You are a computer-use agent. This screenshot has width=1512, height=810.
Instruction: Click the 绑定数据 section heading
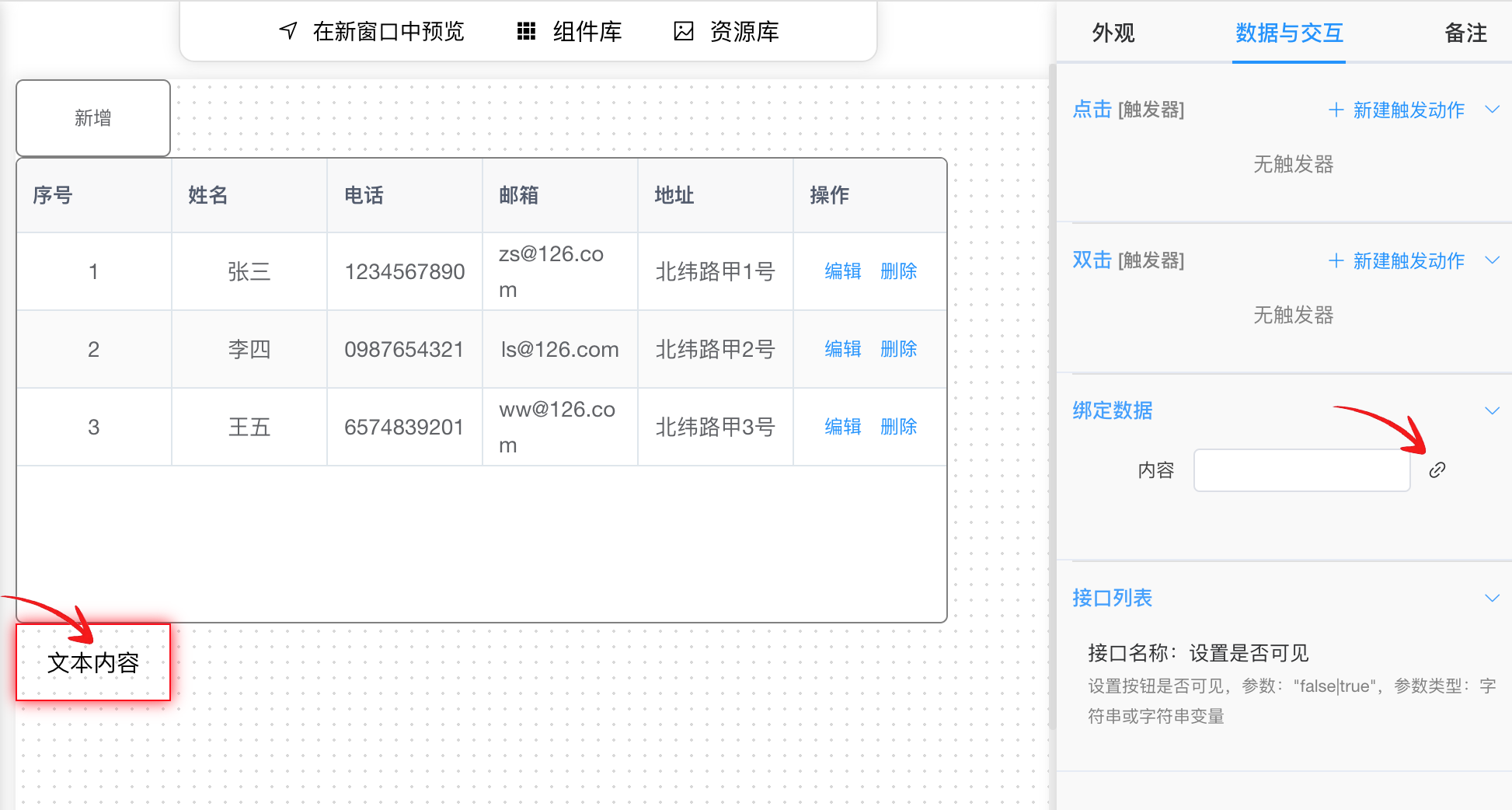(x=1113, y=410)
